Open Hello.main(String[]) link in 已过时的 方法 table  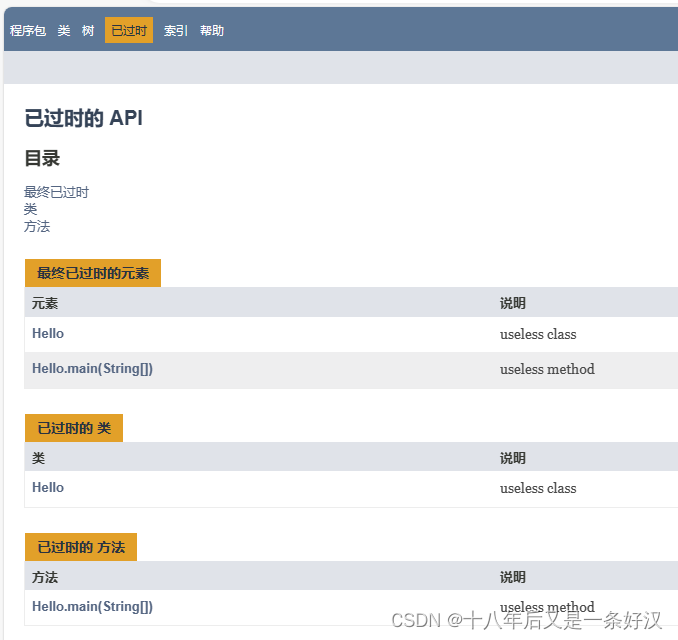[x=93, y=606]
